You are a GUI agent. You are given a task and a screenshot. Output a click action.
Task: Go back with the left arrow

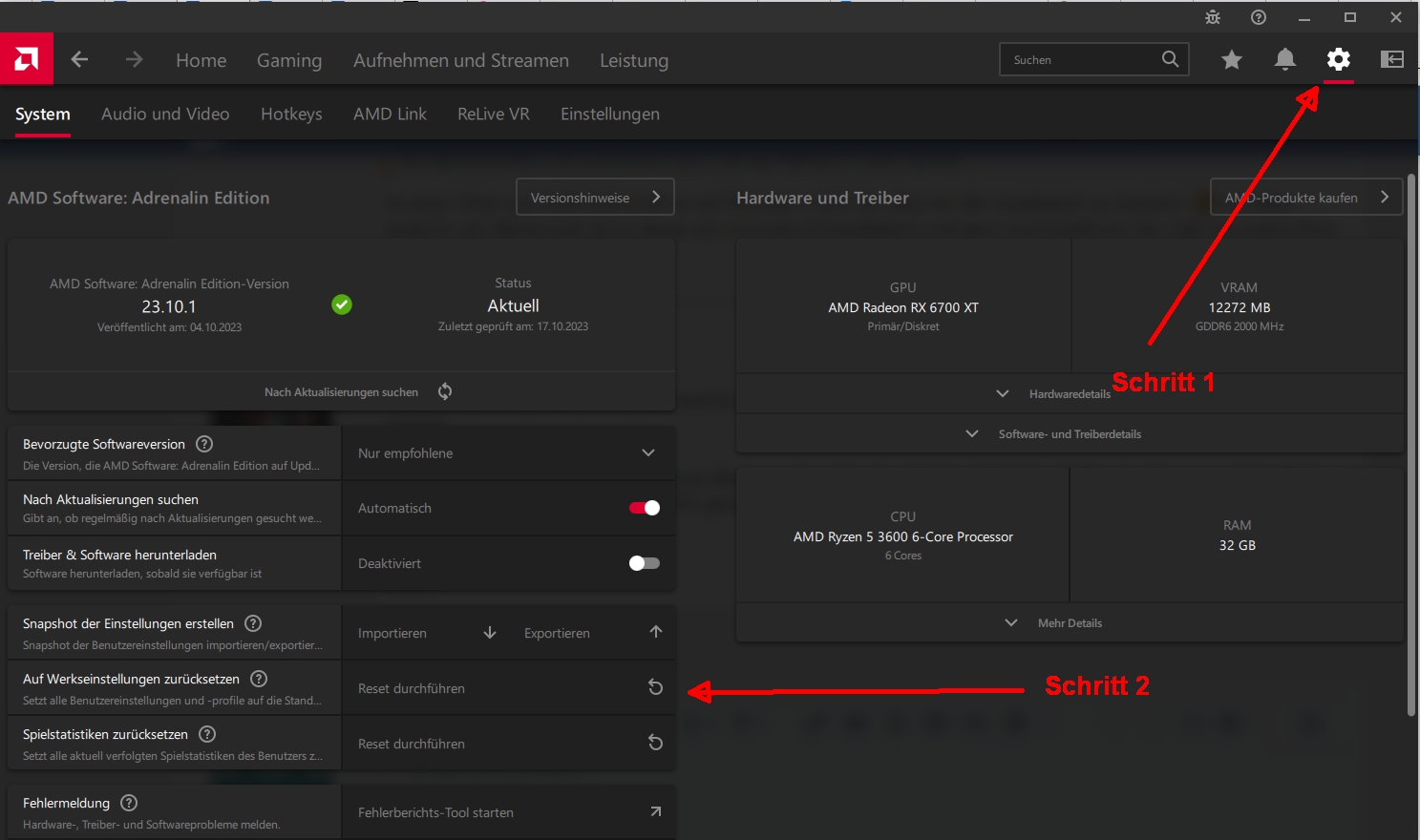[x=80, y=59]
